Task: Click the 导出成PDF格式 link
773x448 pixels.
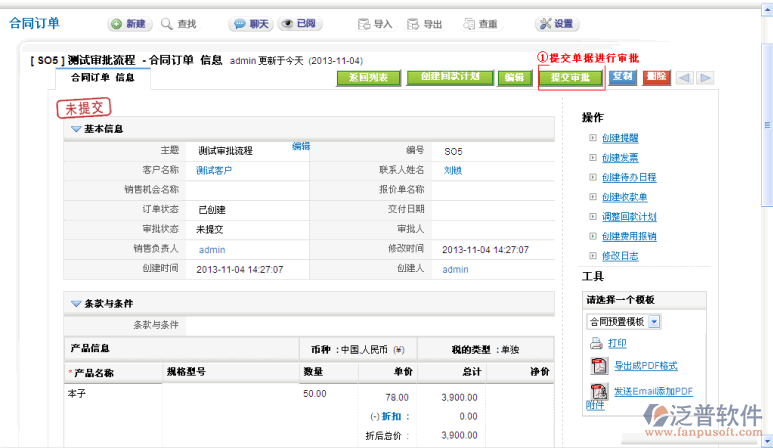Action: (645, 366)
